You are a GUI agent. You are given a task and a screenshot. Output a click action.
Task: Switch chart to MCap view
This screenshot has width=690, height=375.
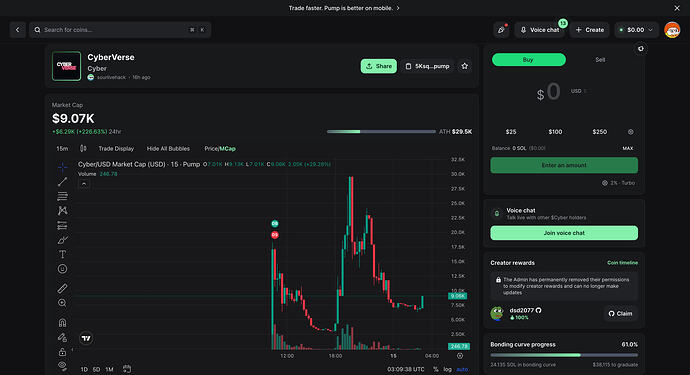coord(228,149)
